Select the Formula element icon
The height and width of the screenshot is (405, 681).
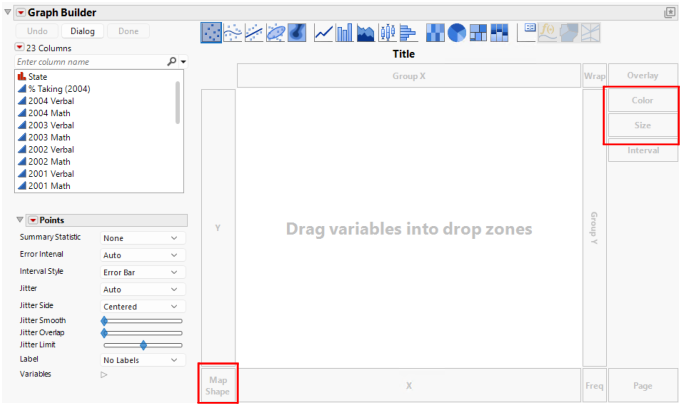(548, 33)
